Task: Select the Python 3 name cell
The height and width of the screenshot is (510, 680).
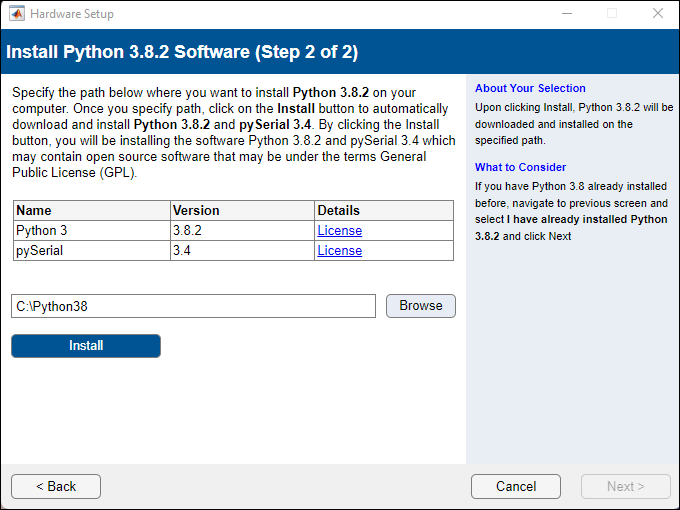Action: pyautogui.click(x=42, y=231)
